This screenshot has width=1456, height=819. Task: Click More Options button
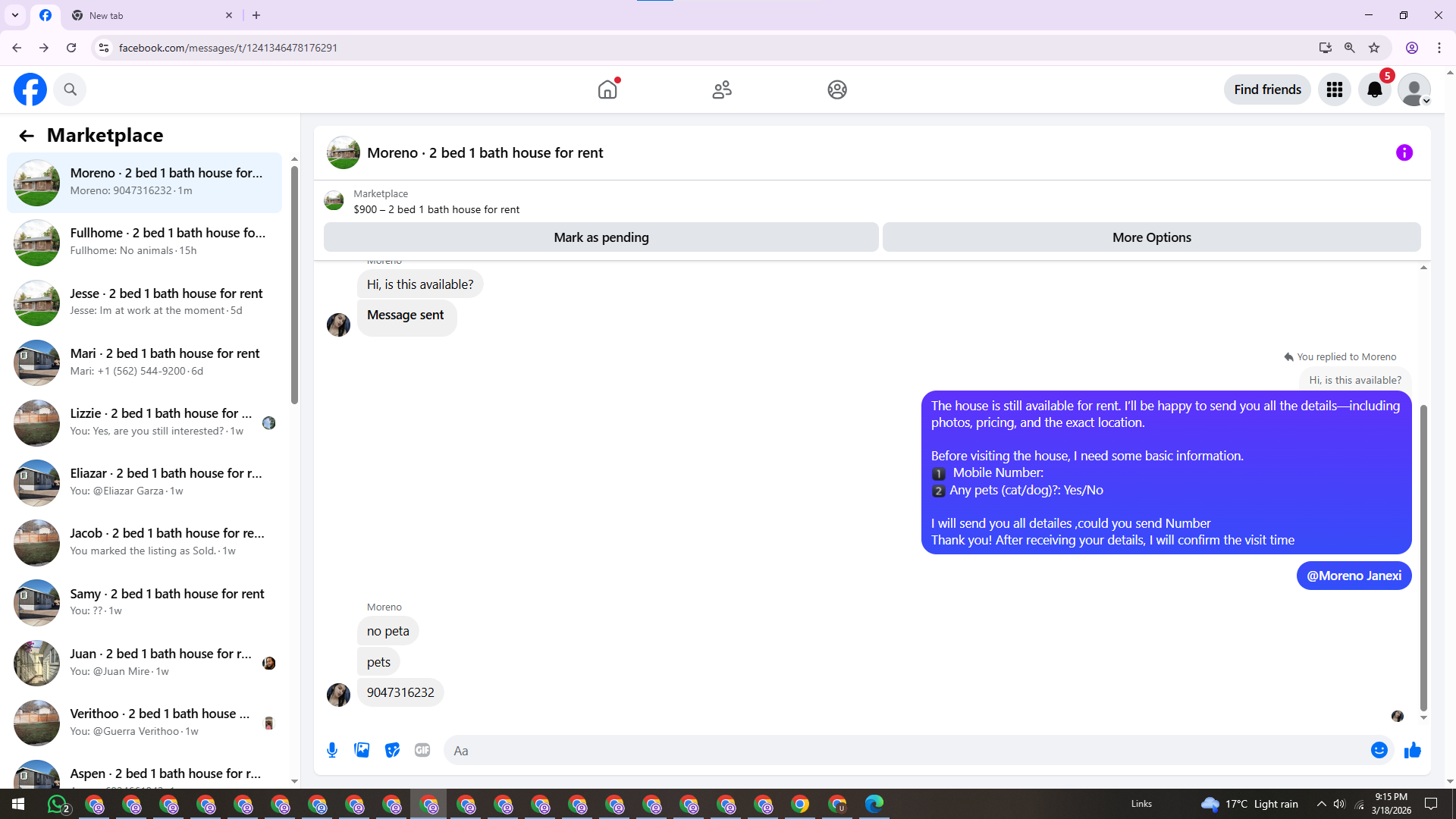[1151, 237]
